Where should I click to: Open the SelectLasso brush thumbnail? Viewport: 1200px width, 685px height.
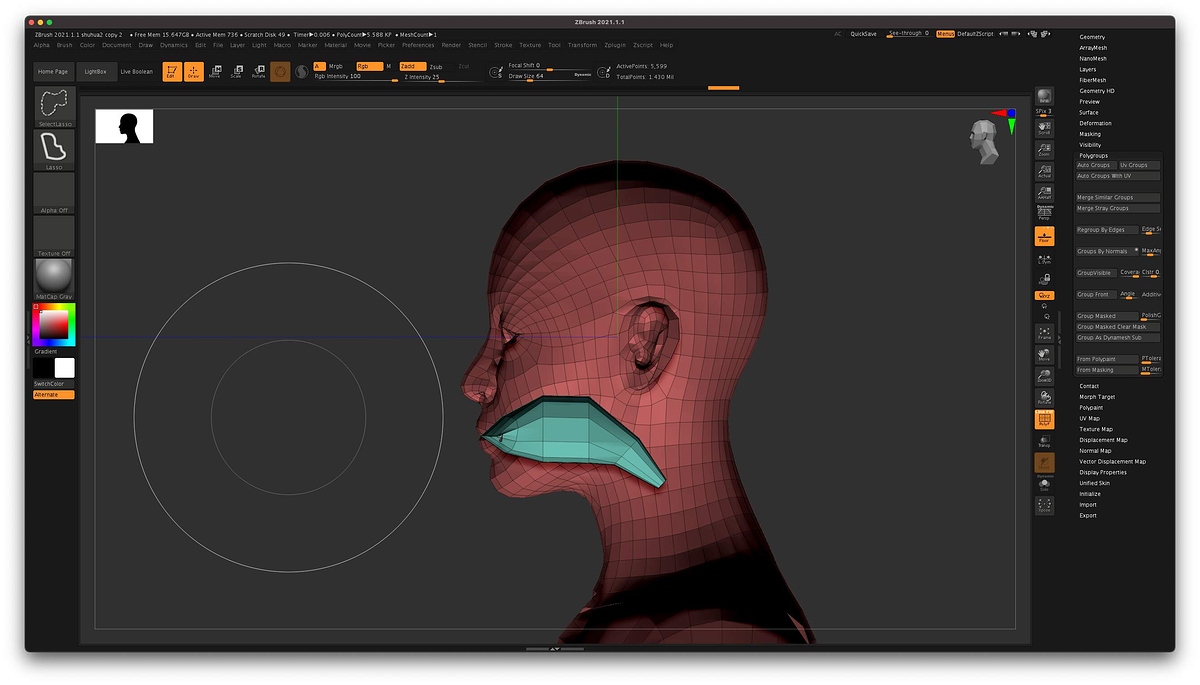(54, 106)
